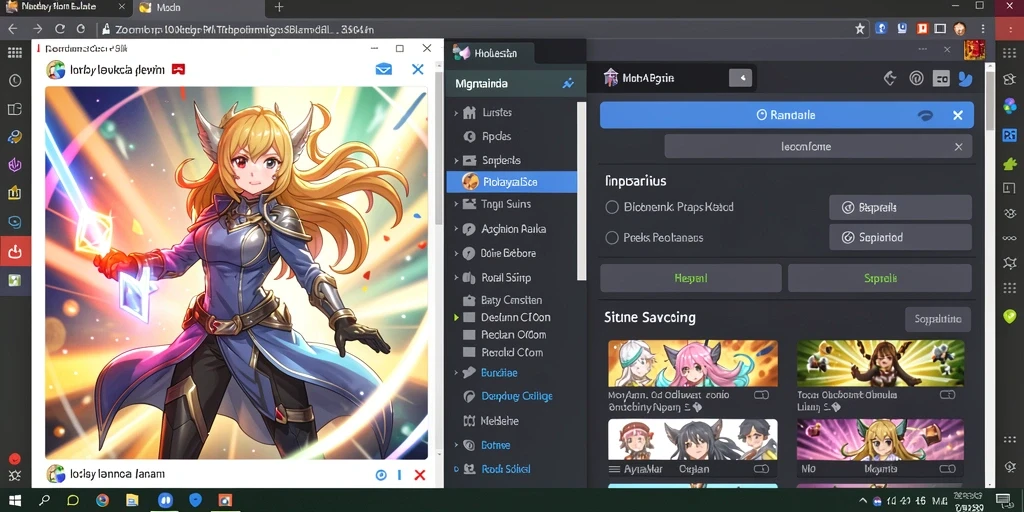Screen dimensions: 1024x512
Task: Click the @ mention icon in panel header
Action: (916, 79)
